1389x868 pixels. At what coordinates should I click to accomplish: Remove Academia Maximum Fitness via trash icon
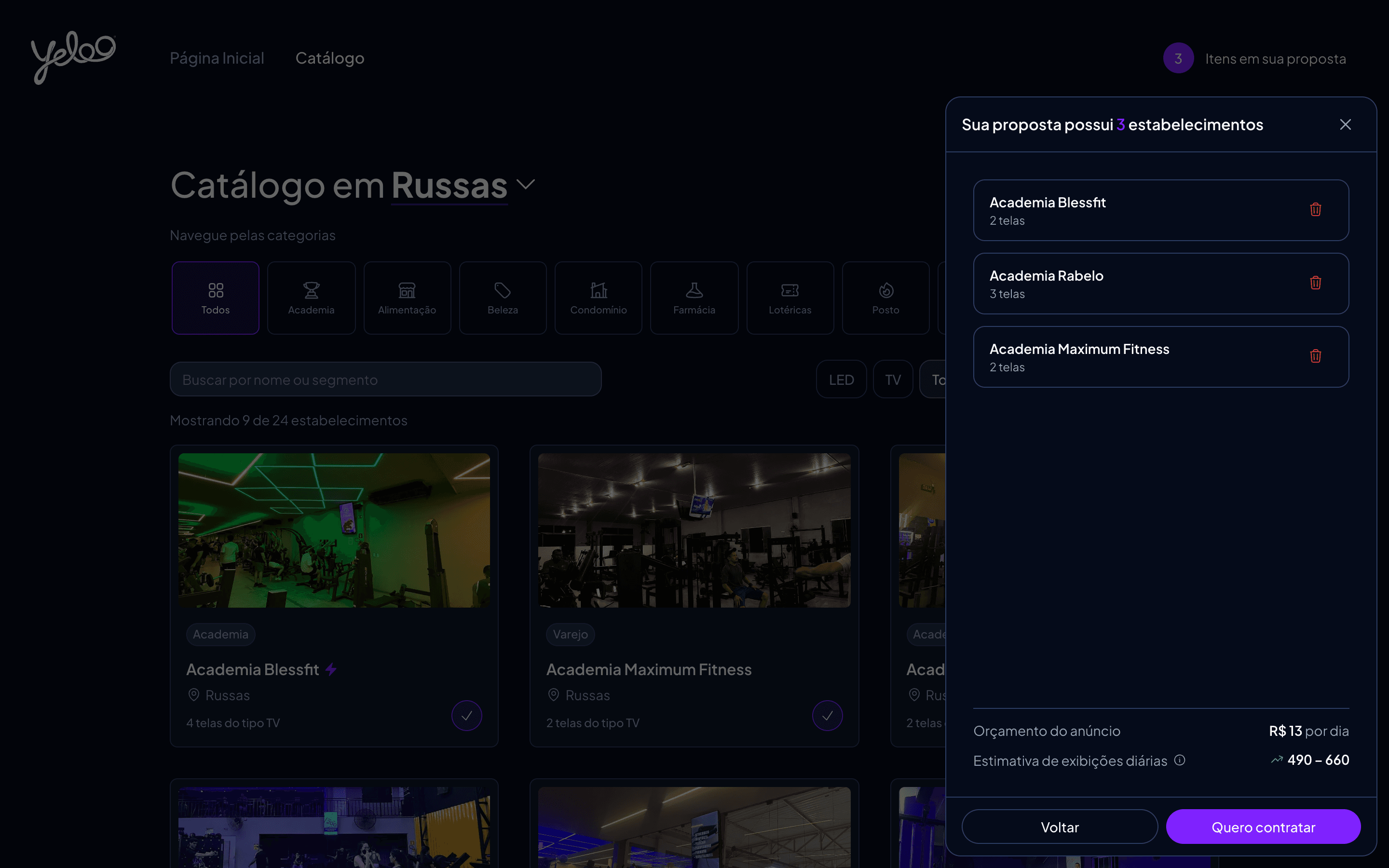pyautogui.click(x=1316, y=356)
